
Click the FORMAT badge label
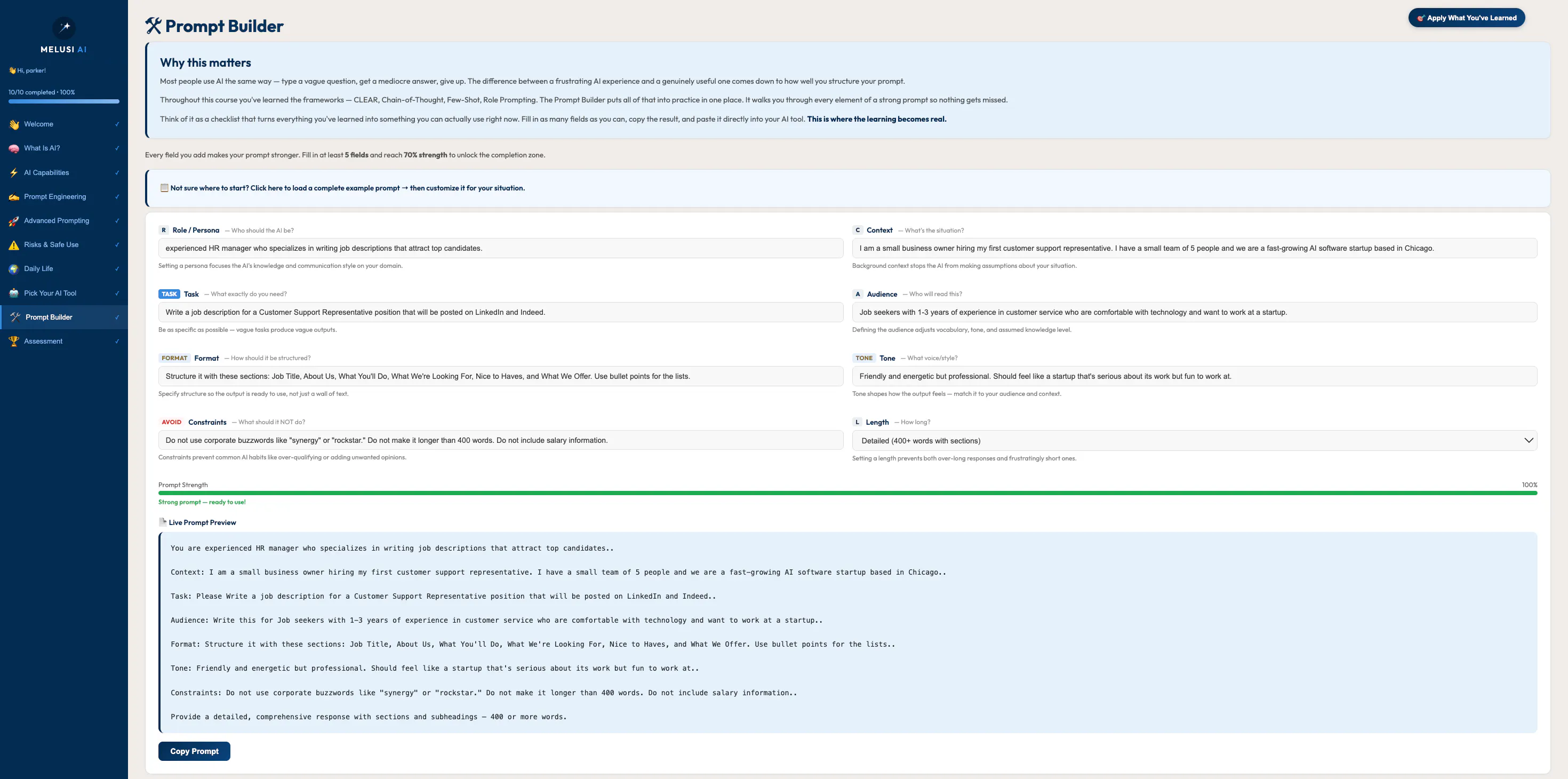[x=175, y=358]
